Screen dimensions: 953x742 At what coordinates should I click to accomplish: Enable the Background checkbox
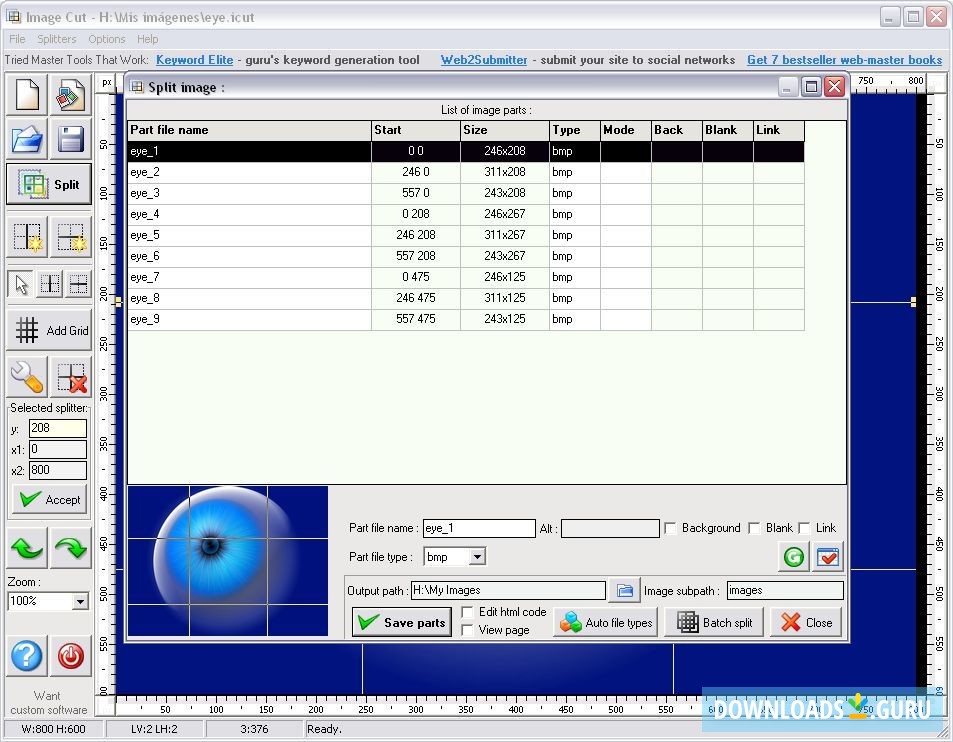coord(671,528)
